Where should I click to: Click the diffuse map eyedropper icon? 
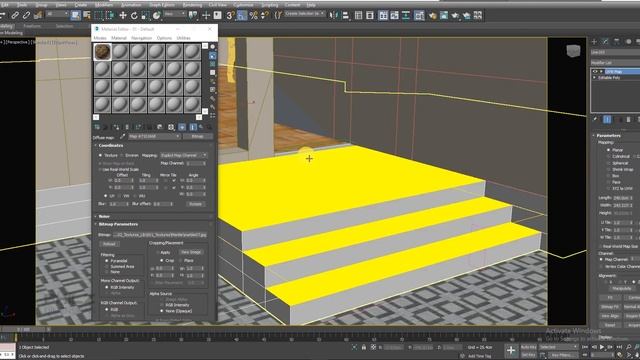tap(122, 137)
